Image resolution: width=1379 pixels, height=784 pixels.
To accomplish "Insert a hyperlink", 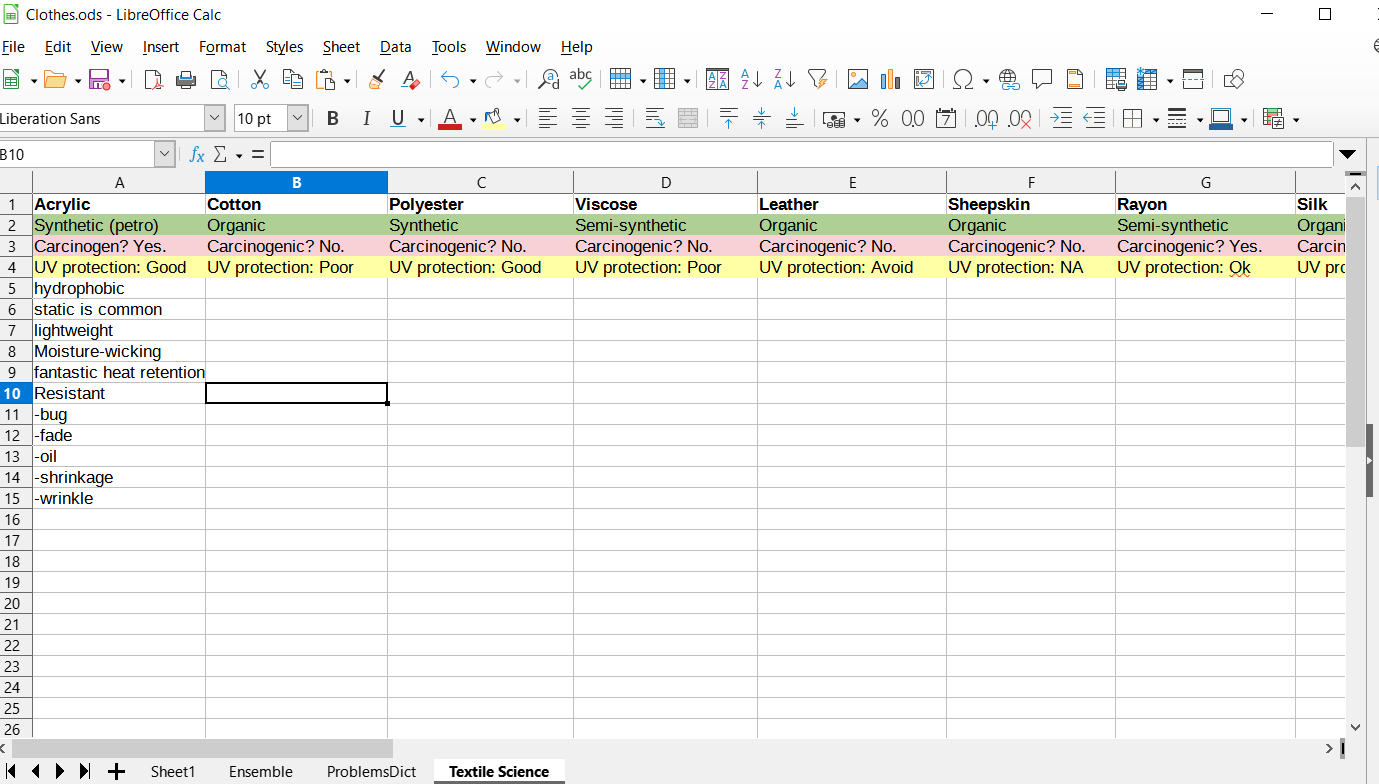I will click(1008, 80).
